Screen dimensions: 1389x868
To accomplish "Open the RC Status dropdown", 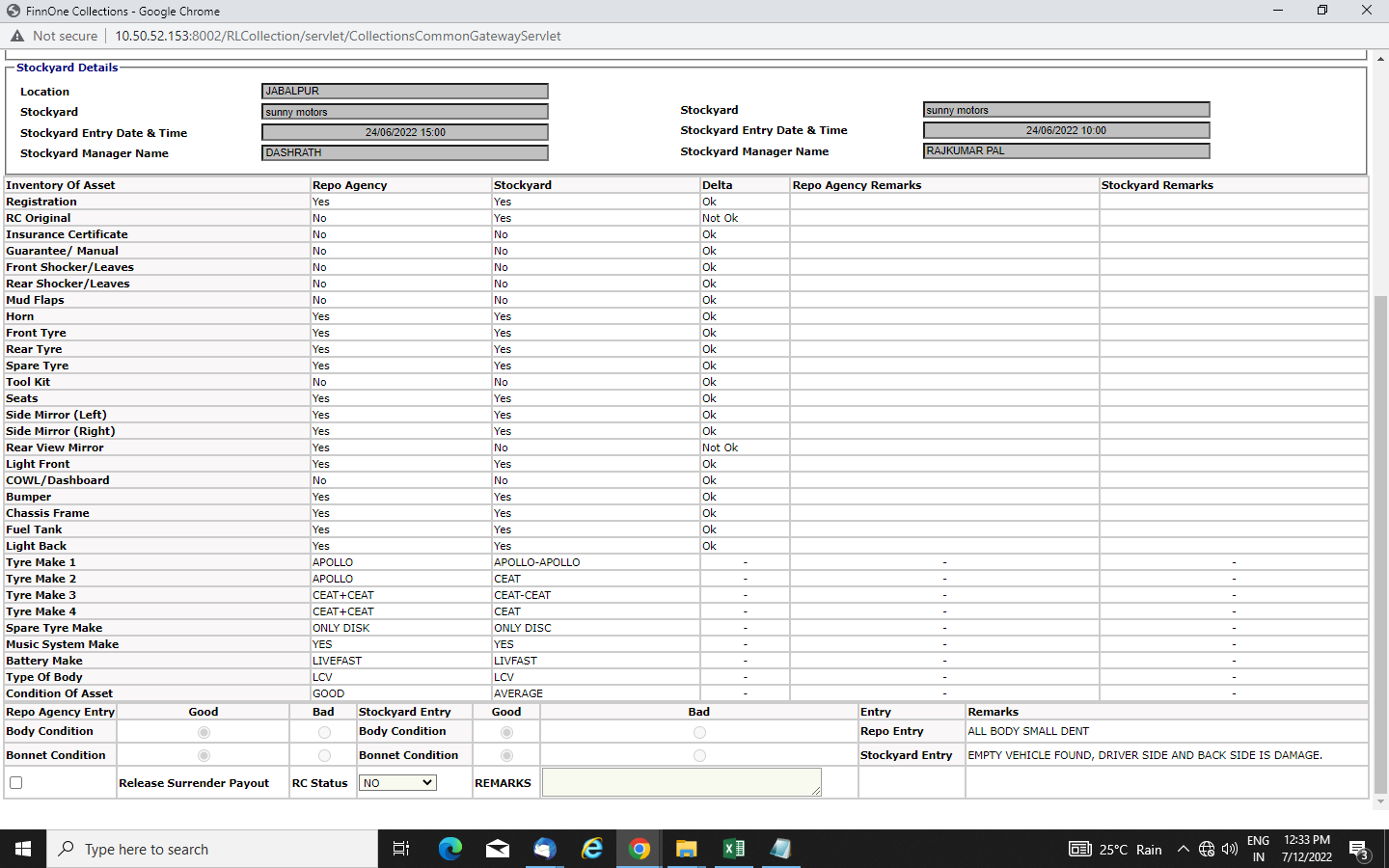I will [397, 783].
